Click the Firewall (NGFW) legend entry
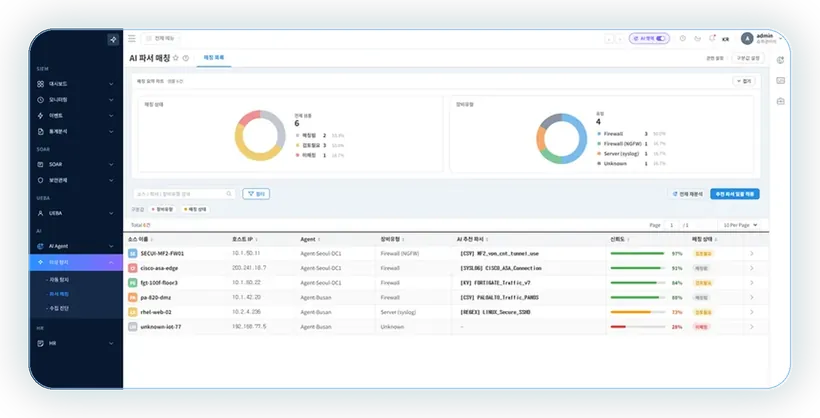The width and height of the screenshot is (820, 418). coord(631,143)
